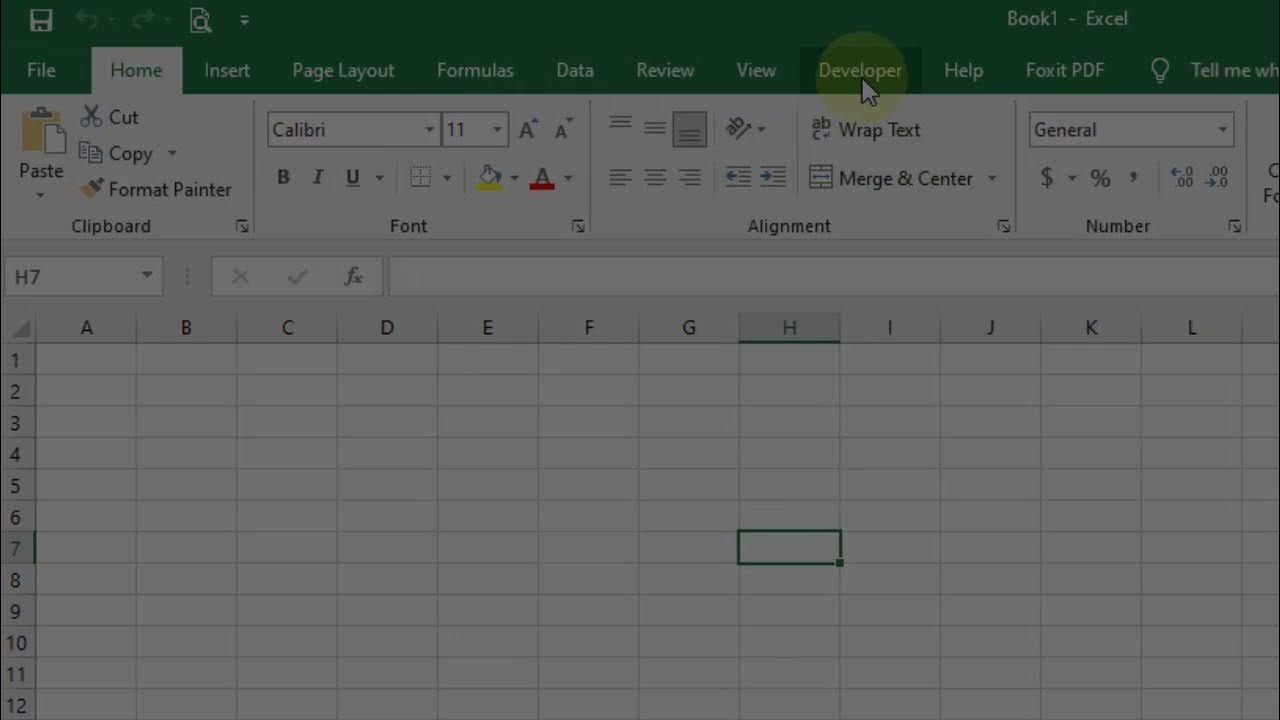Image resolution: width=1280 pixels, height=720 pixels.
Task: Customize Quick Access Toolbar dropdown arrow
Action: pyautogui.click(x=245, y=20)
